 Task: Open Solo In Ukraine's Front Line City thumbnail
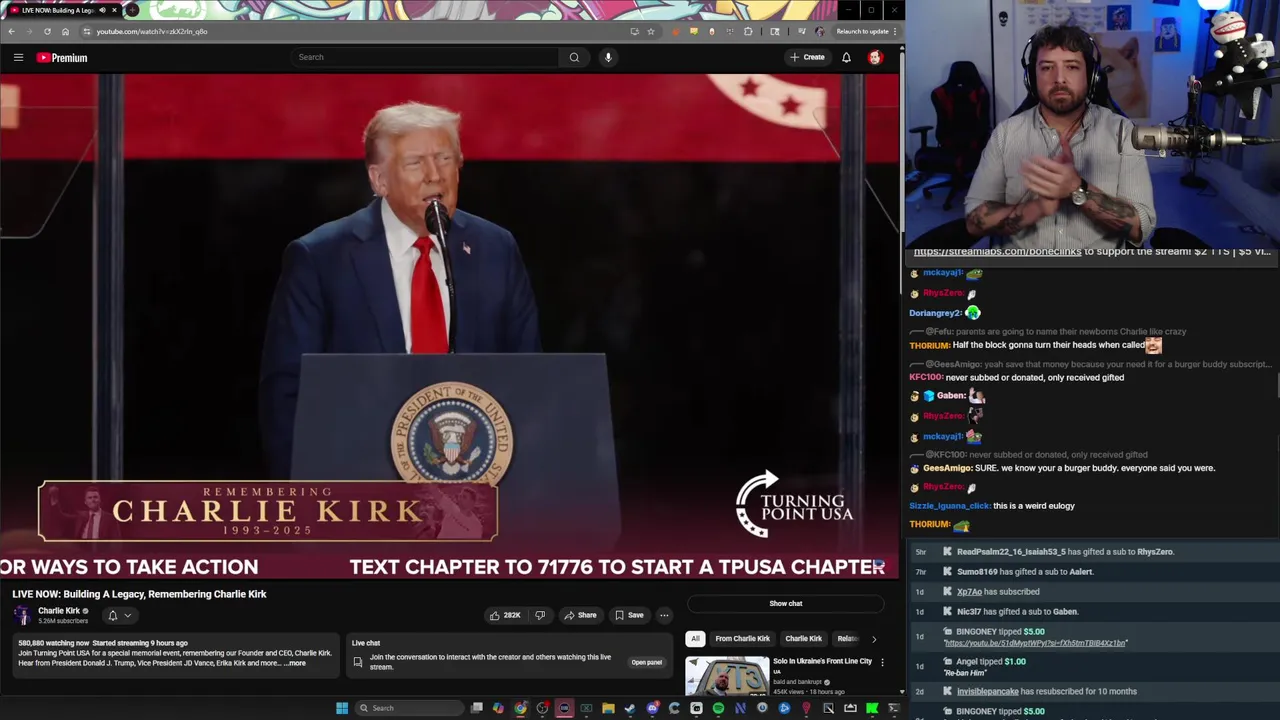727,675
